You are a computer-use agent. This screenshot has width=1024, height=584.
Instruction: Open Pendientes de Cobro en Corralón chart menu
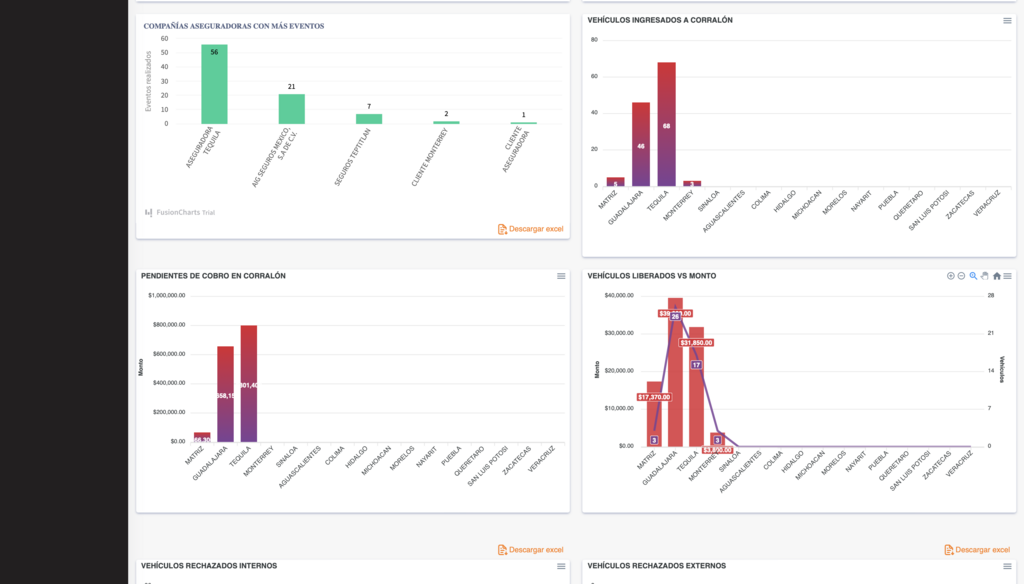(561, 276)
